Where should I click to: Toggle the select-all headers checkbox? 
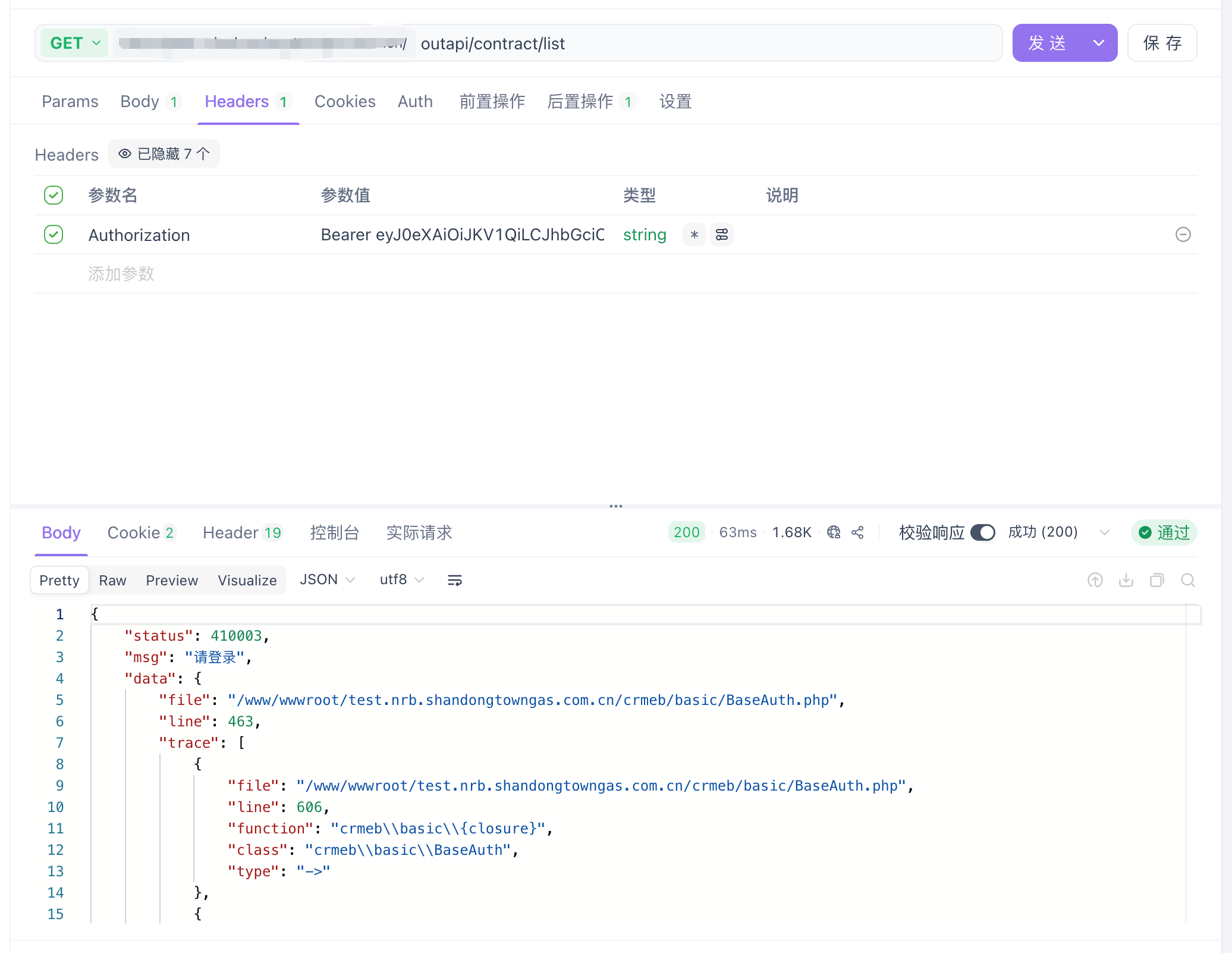tap(54, 195)
